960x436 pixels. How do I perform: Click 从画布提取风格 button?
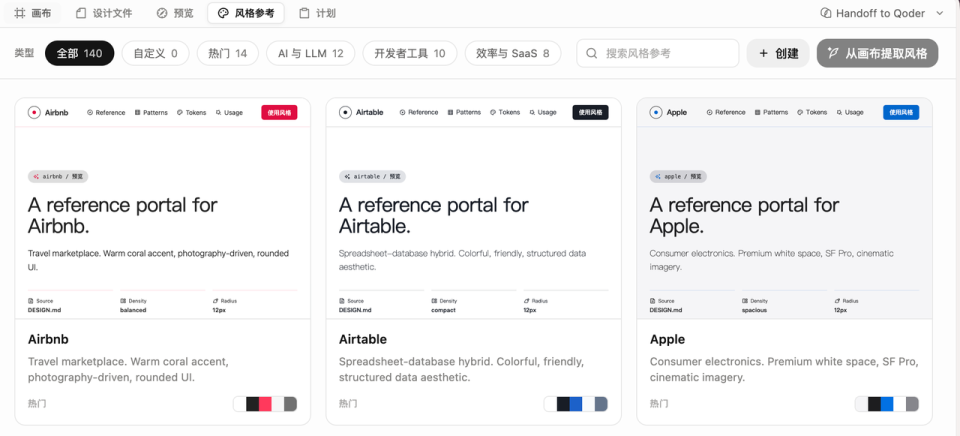click(x=877, y=53)
